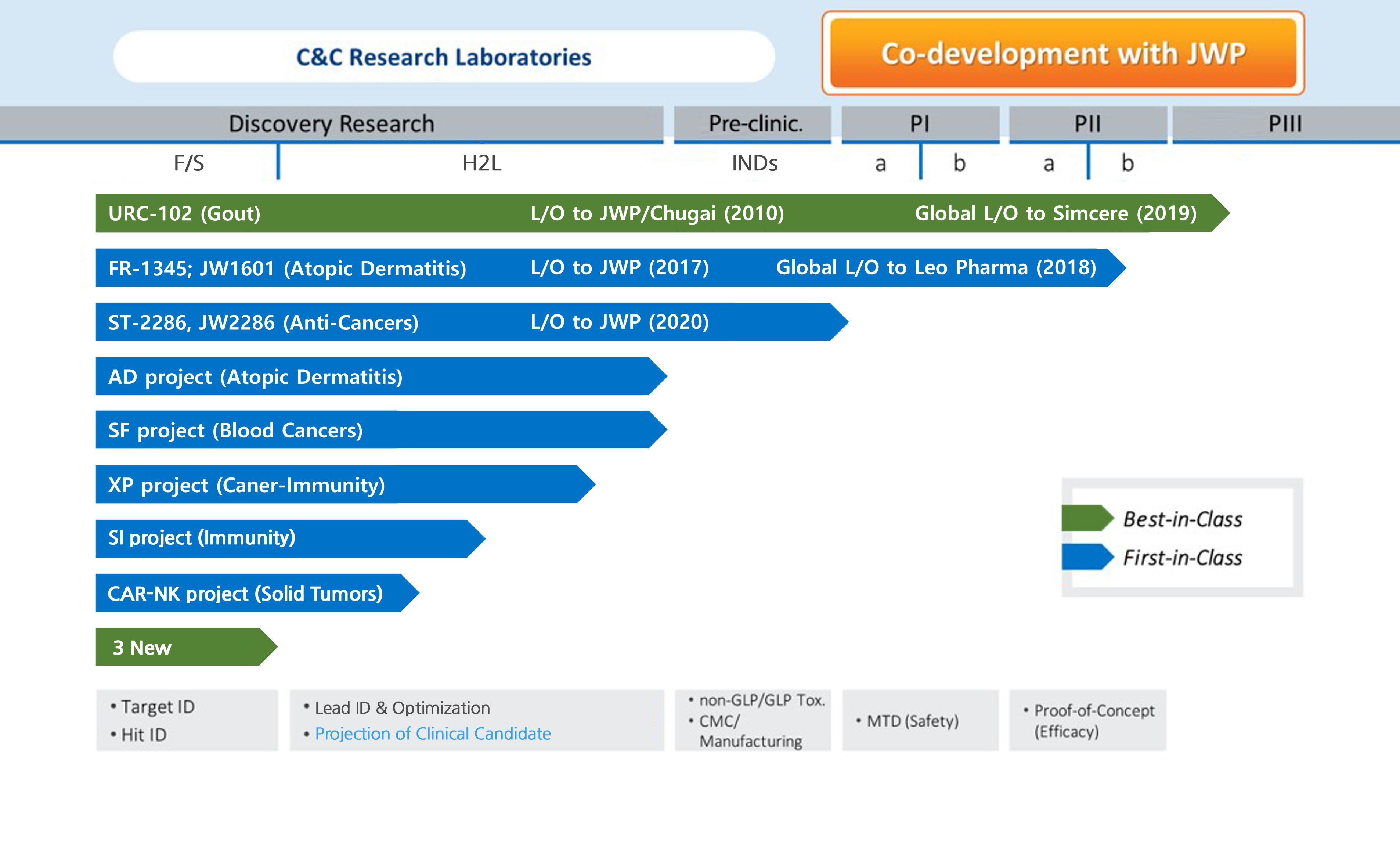Select the Pre-clinic. stage header

pyautogui.click(x=753, y=123)
